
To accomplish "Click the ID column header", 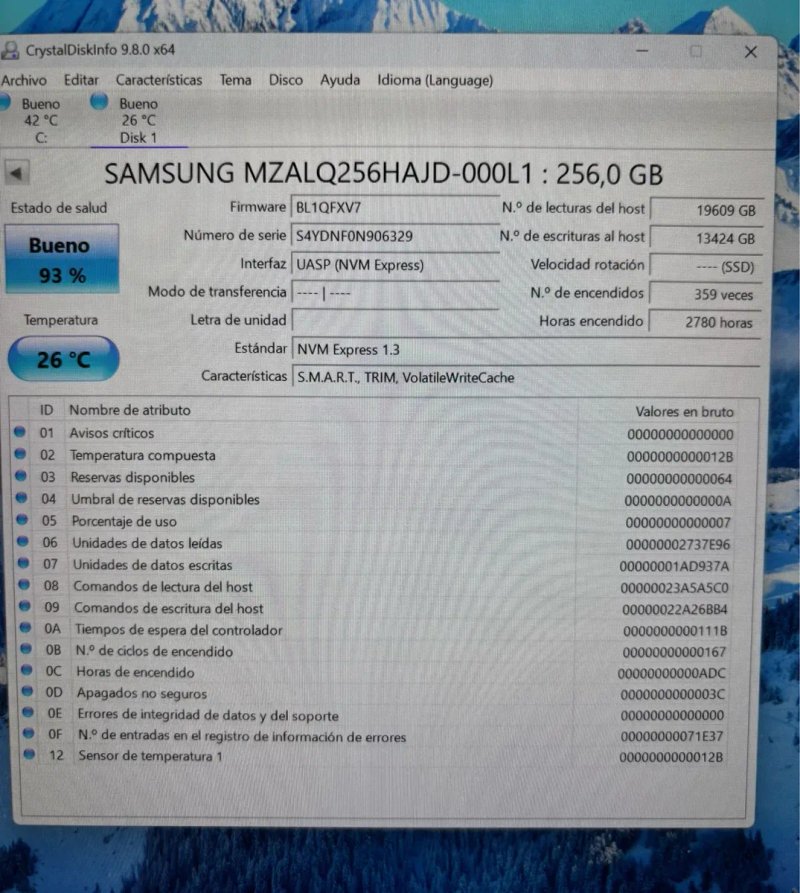I will pyautogui.click(x=46, y=410).
